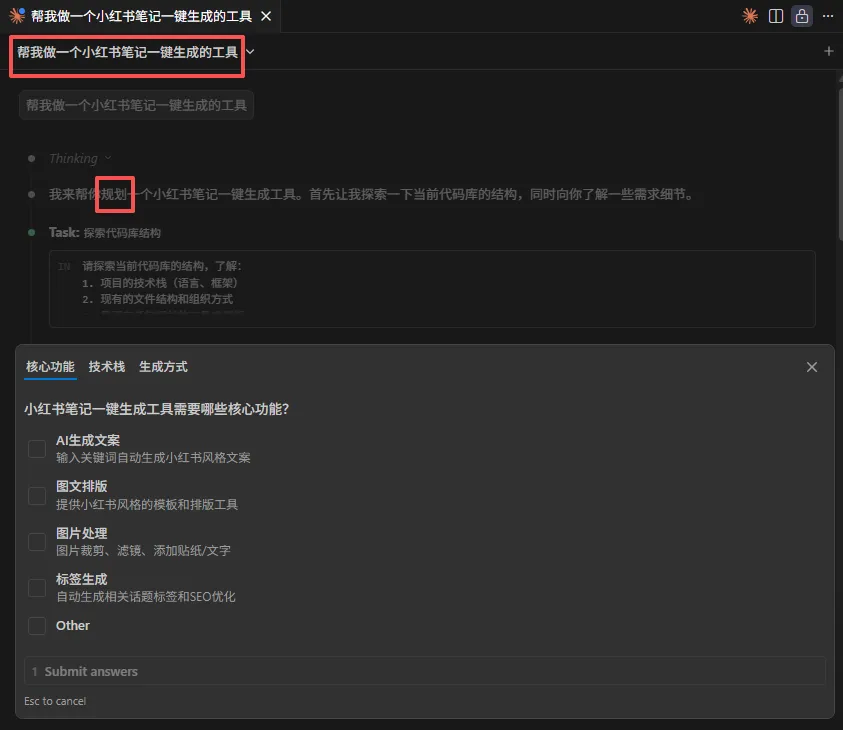843x730 pixels.
Task: Click the assistant message starting 我来帮你规划
Action: 371,195
